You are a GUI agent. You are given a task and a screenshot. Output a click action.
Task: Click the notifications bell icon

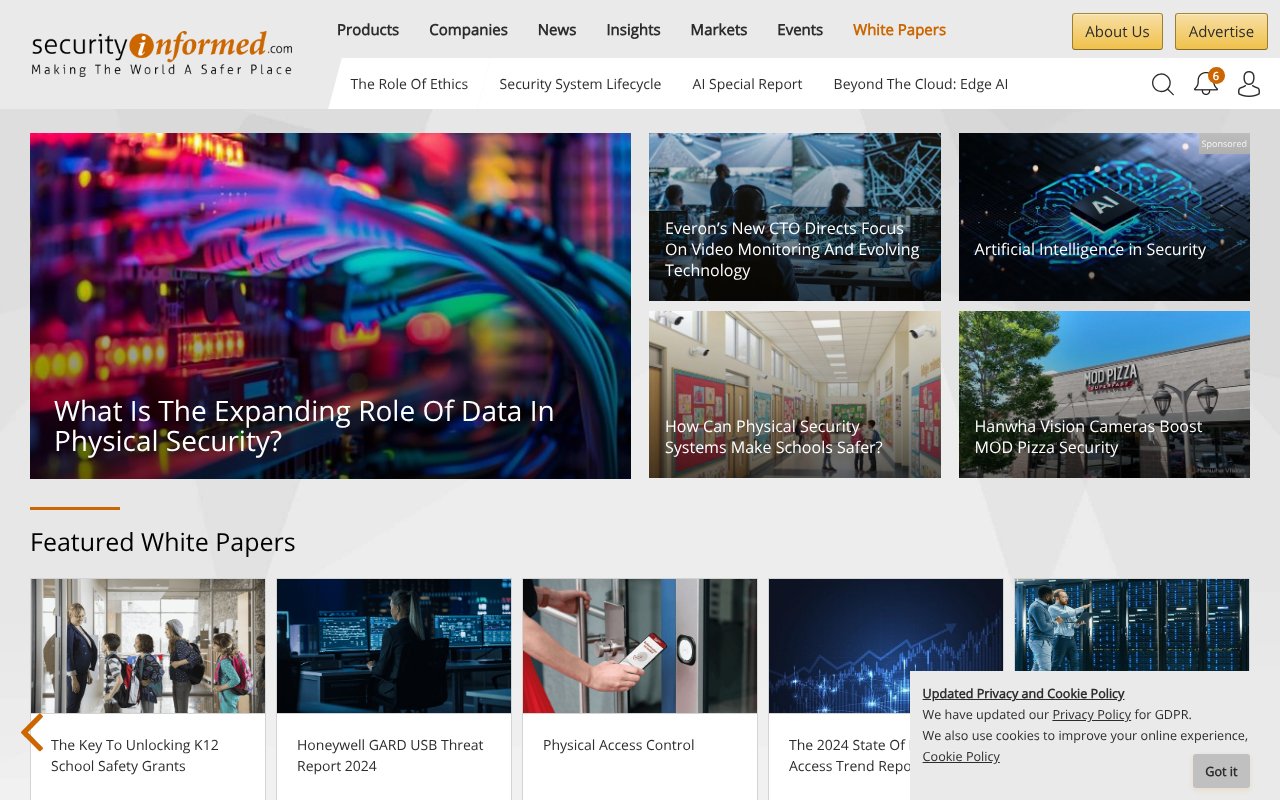coord(1206,84)
